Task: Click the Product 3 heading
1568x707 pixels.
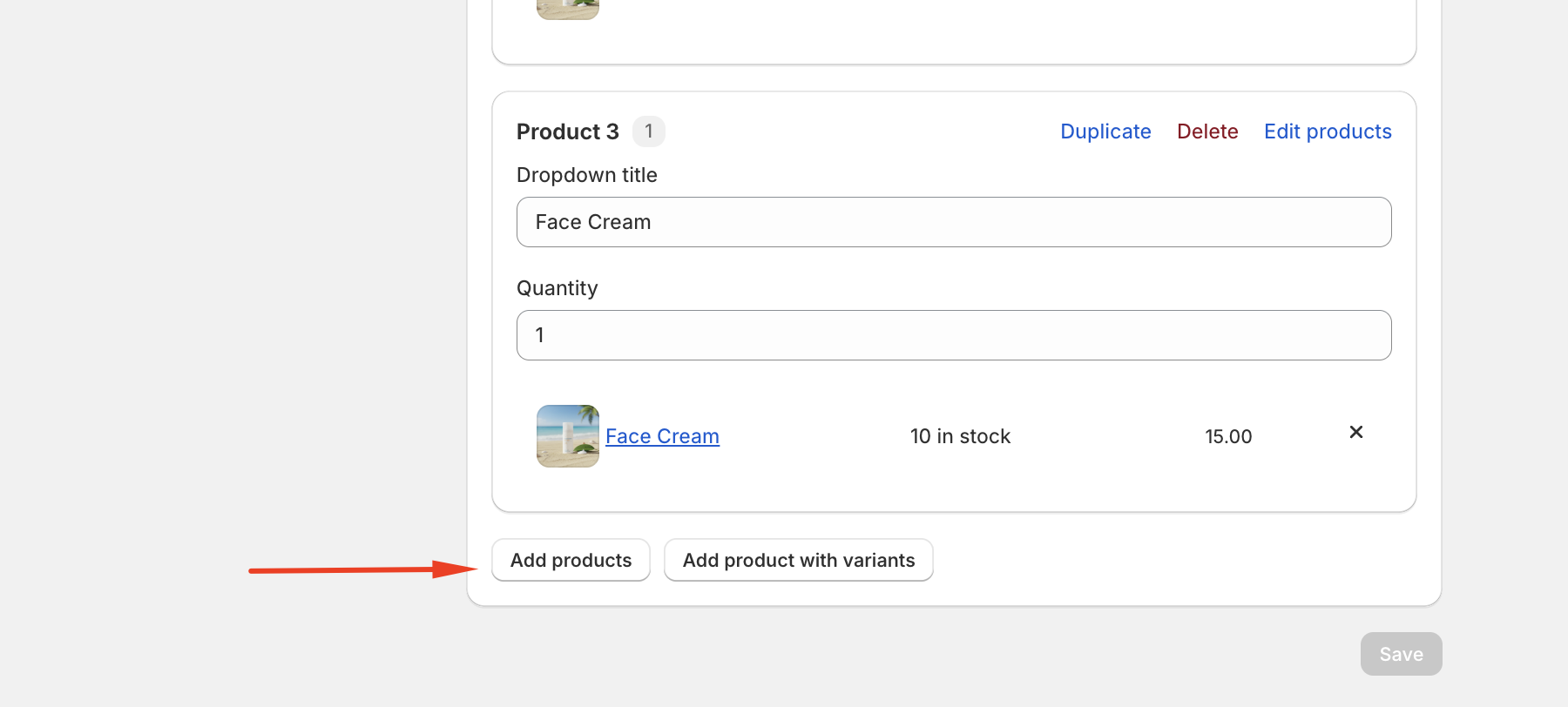Action: tap(567, 131)
